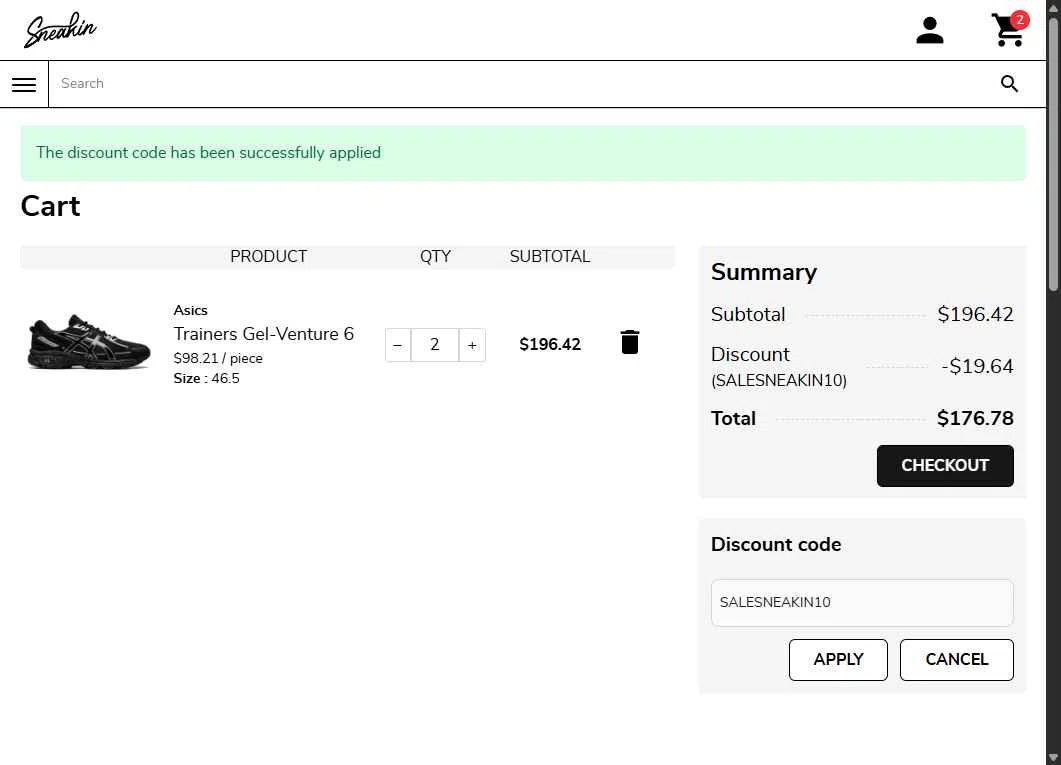Viewport: 1061px width, 765px height.
Task: Click the Discount code heading
Action: tap(776, 545)
